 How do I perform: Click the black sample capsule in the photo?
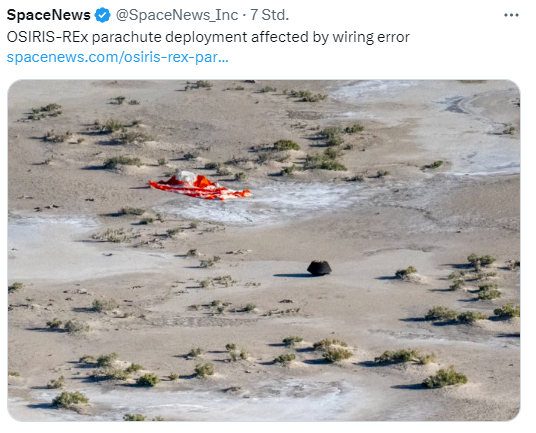coord(319,268)
